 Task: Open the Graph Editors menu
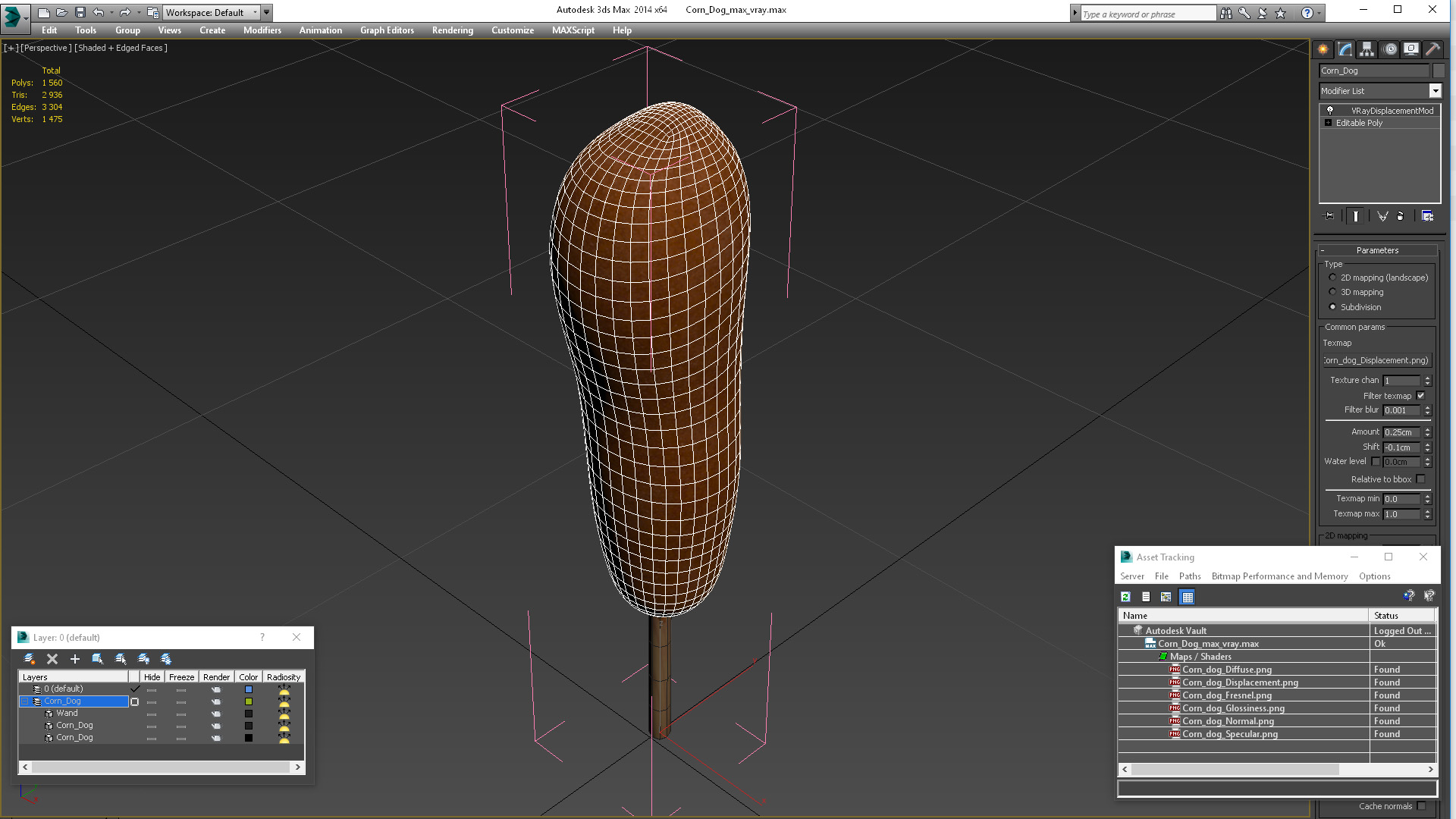387,30
